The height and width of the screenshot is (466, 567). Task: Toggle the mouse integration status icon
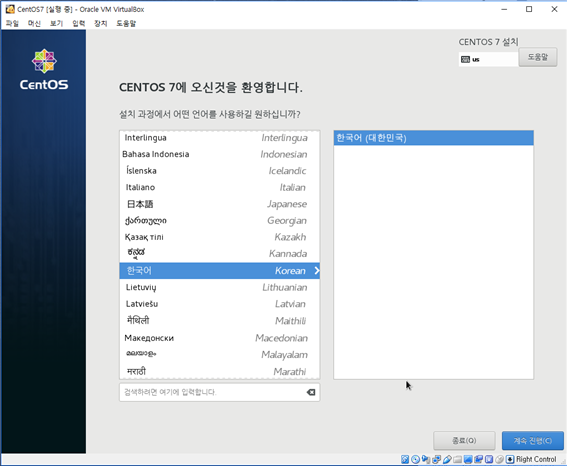[x=499, y=459]
